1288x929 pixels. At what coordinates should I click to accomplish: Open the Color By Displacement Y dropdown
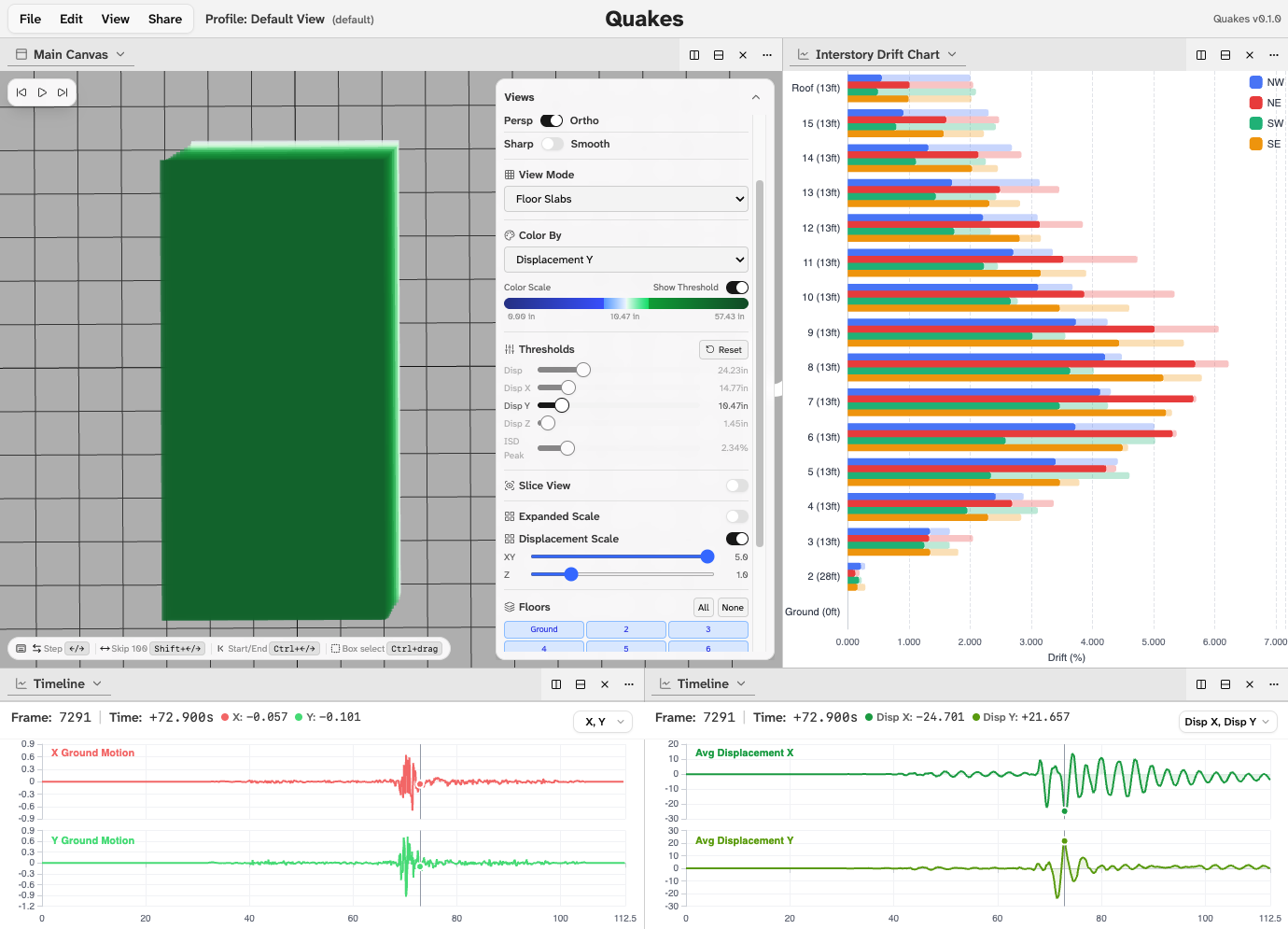click(626, 260)
